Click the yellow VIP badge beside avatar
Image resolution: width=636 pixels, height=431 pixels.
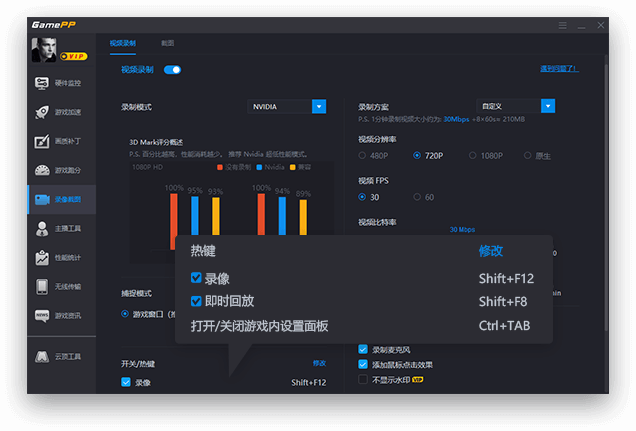73,56
